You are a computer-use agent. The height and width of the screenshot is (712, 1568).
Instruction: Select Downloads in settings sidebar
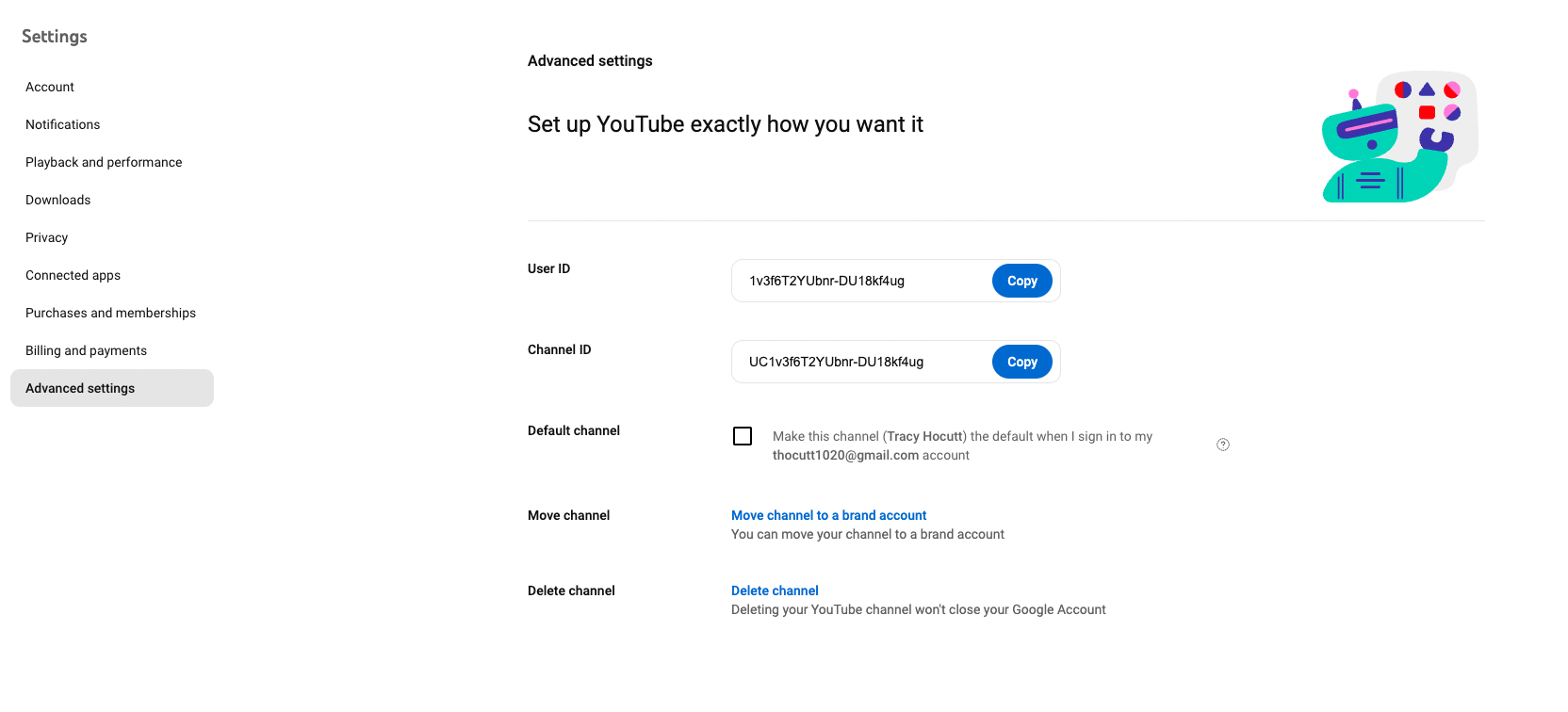(112, 200)
